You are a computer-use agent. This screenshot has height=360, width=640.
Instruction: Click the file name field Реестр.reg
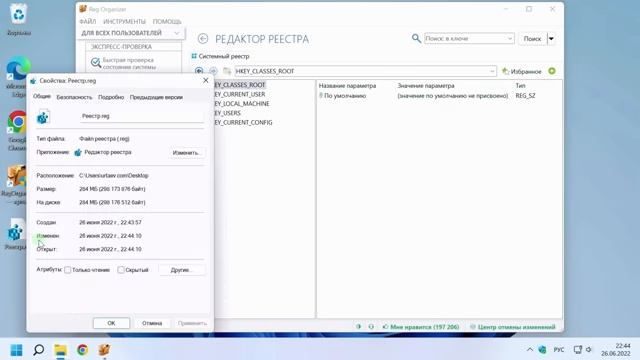[x=142, y=116]
